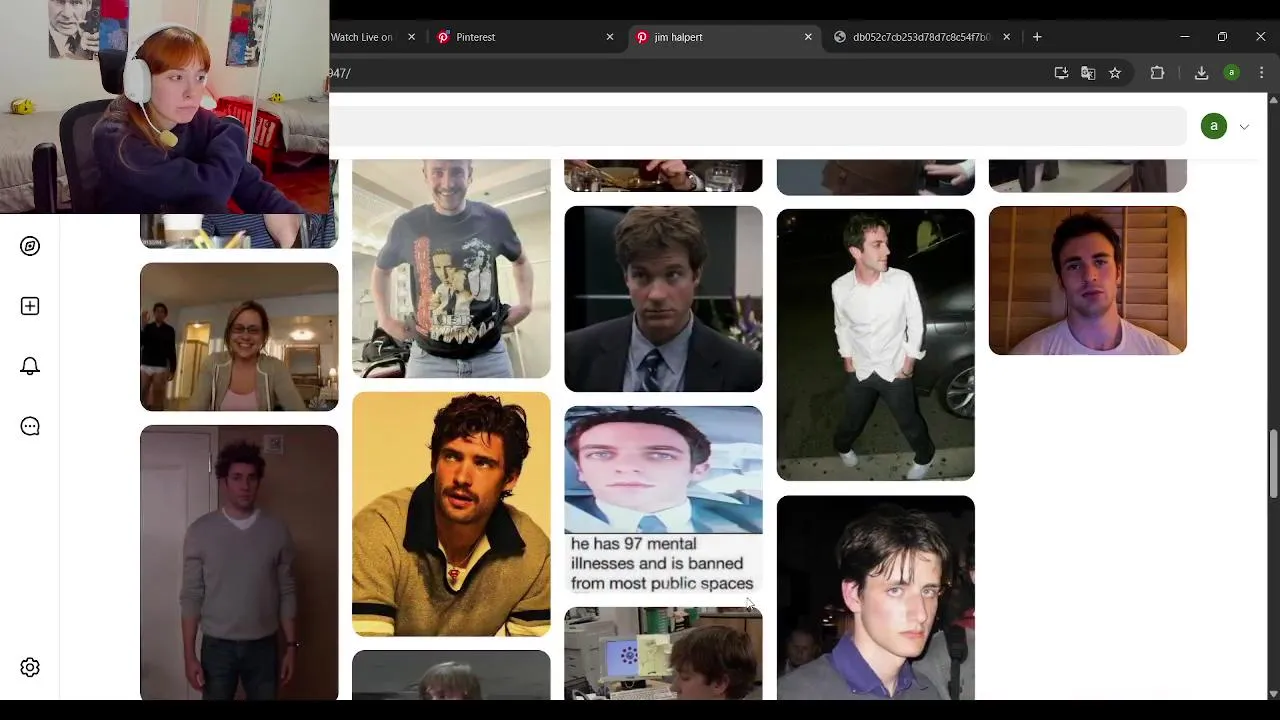Click the translate page icon in address bar
The image size is (1280, 720).
1088,73
